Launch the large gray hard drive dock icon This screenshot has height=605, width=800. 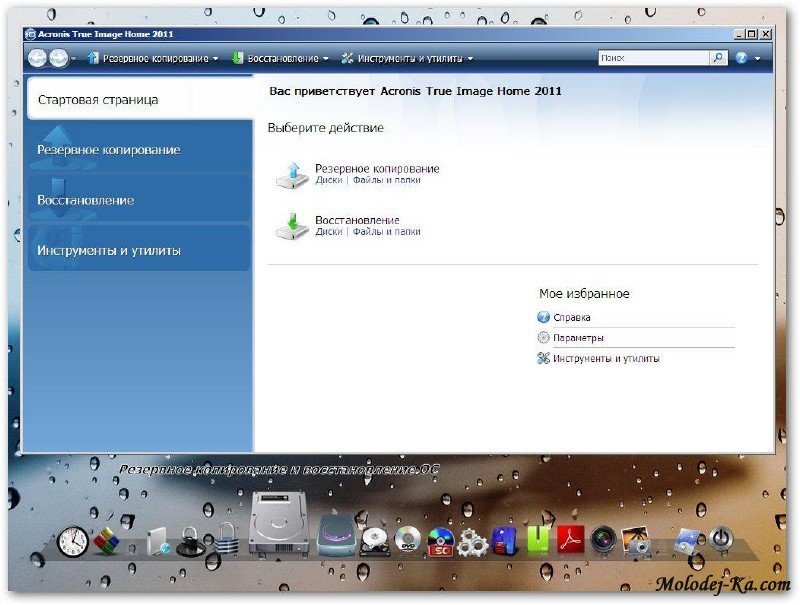pyautogui.click(x=279, y=525)
